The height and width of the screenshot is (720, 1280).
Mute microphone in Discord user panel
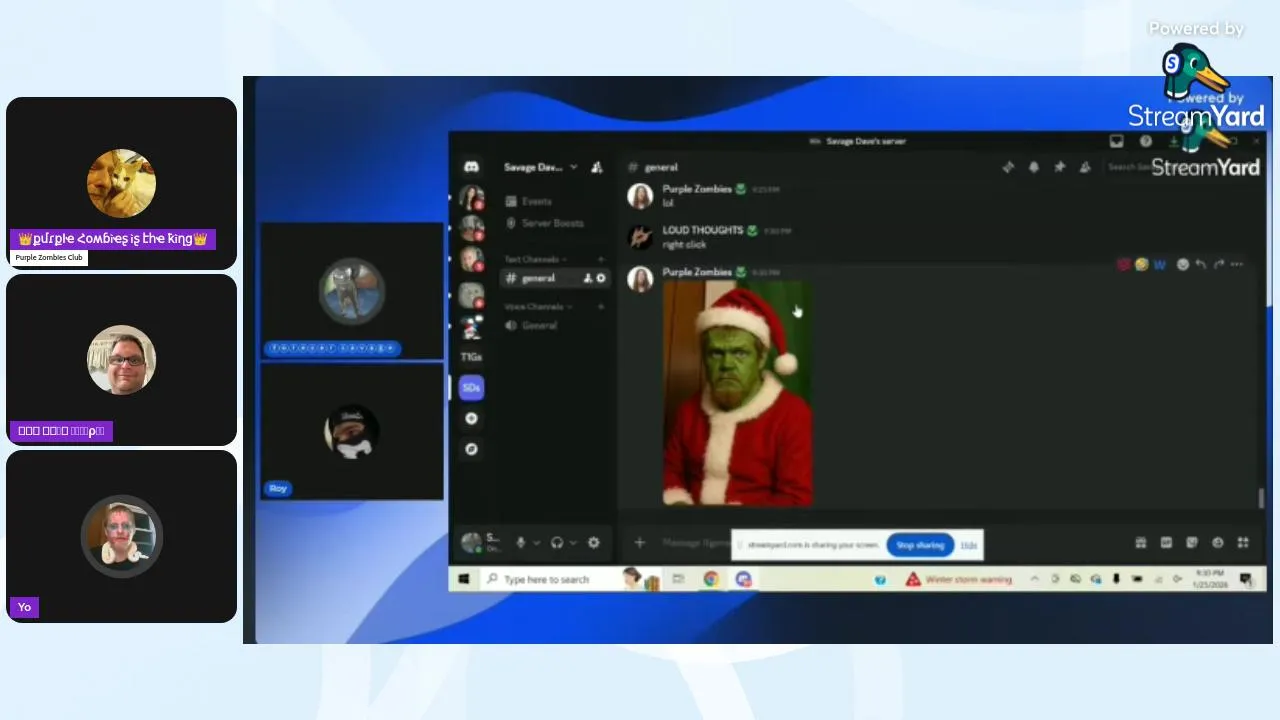pos(521,542)
